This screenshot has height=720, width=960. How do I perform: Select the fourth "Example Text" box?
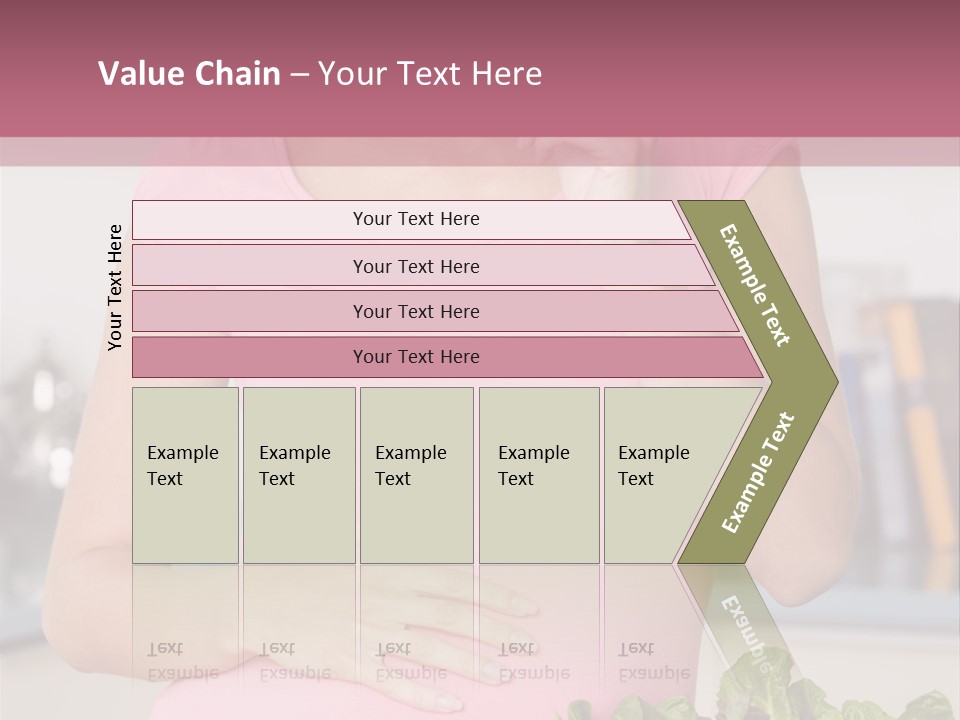pyautogui.click(x=539, y=475)
